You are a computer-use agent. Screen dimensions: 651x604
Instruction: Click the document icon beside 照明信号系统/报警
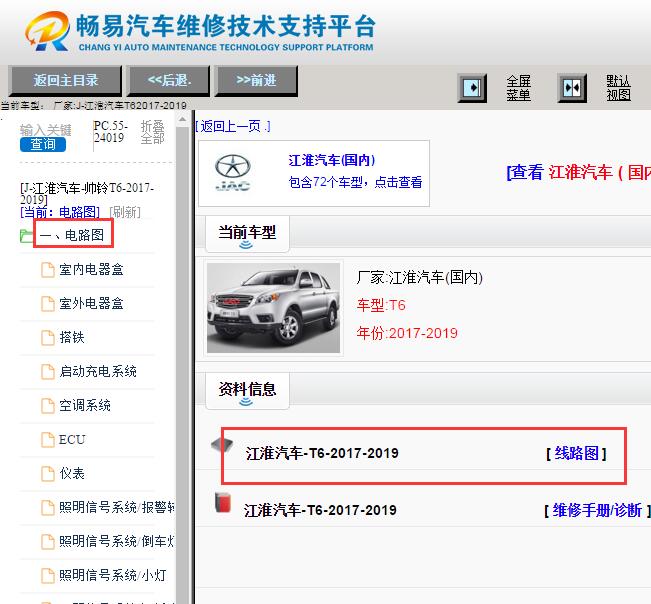tap(48, 508)
